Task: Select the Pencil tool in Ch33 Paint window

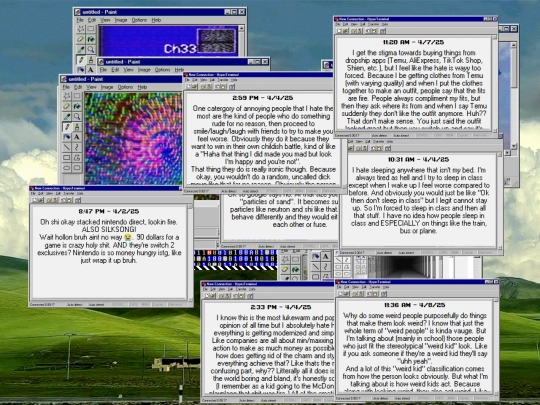Action: [81, 60]
